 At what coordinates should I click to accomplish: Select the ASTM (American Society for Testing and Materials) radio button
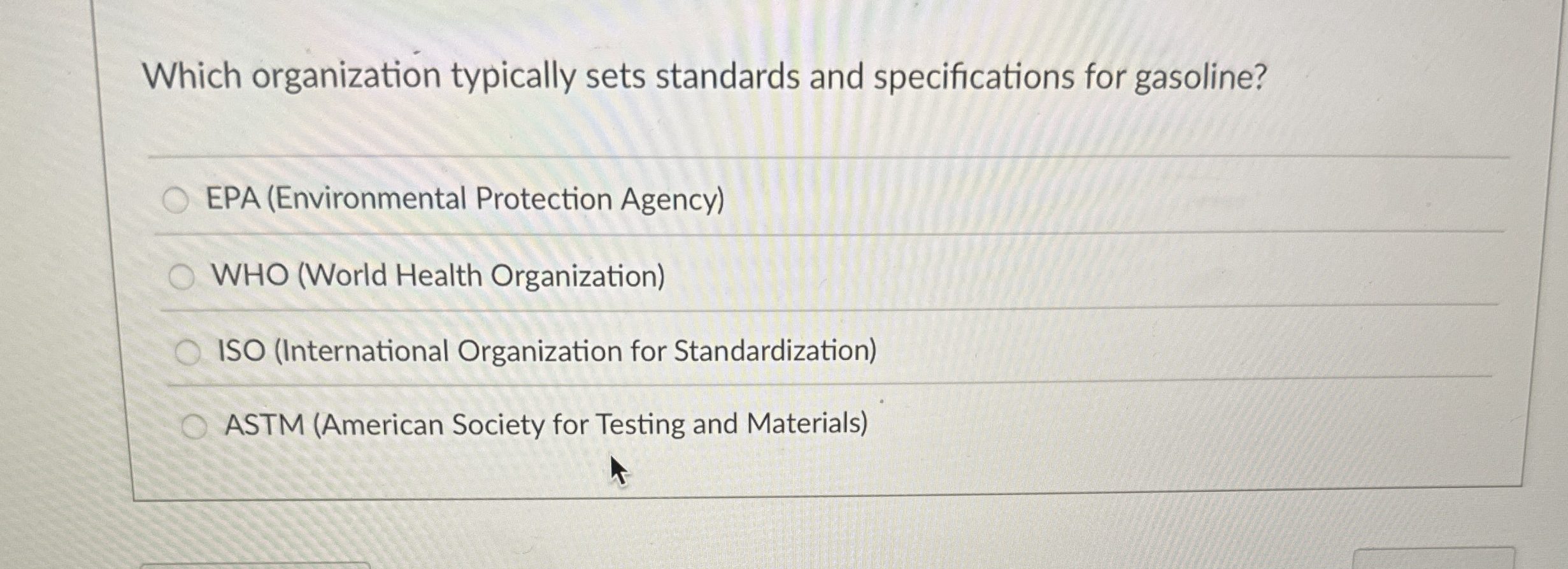pos(193,424)
